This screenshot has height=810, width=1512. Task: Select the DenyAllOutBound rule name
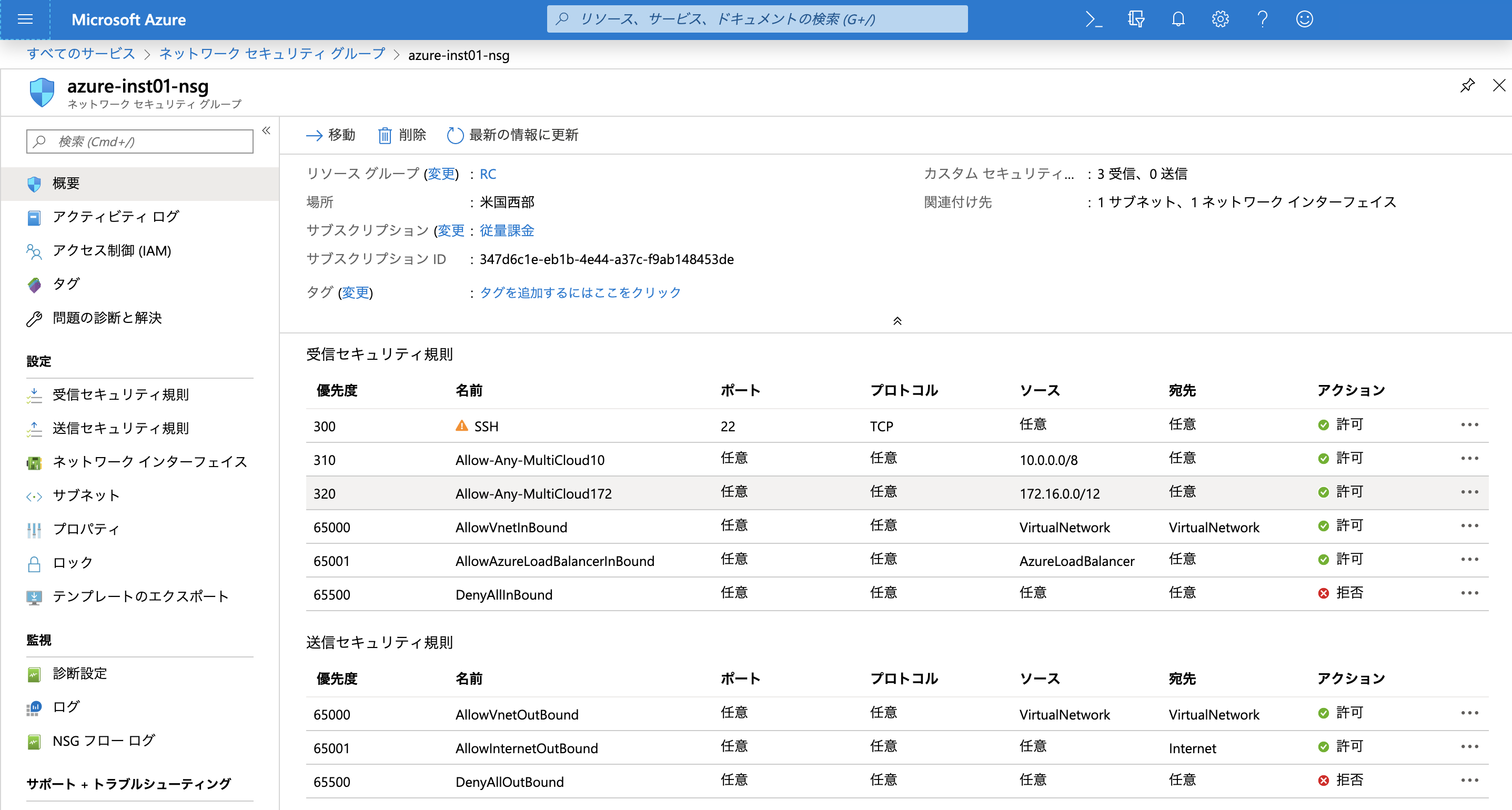[x=509, y=782]
